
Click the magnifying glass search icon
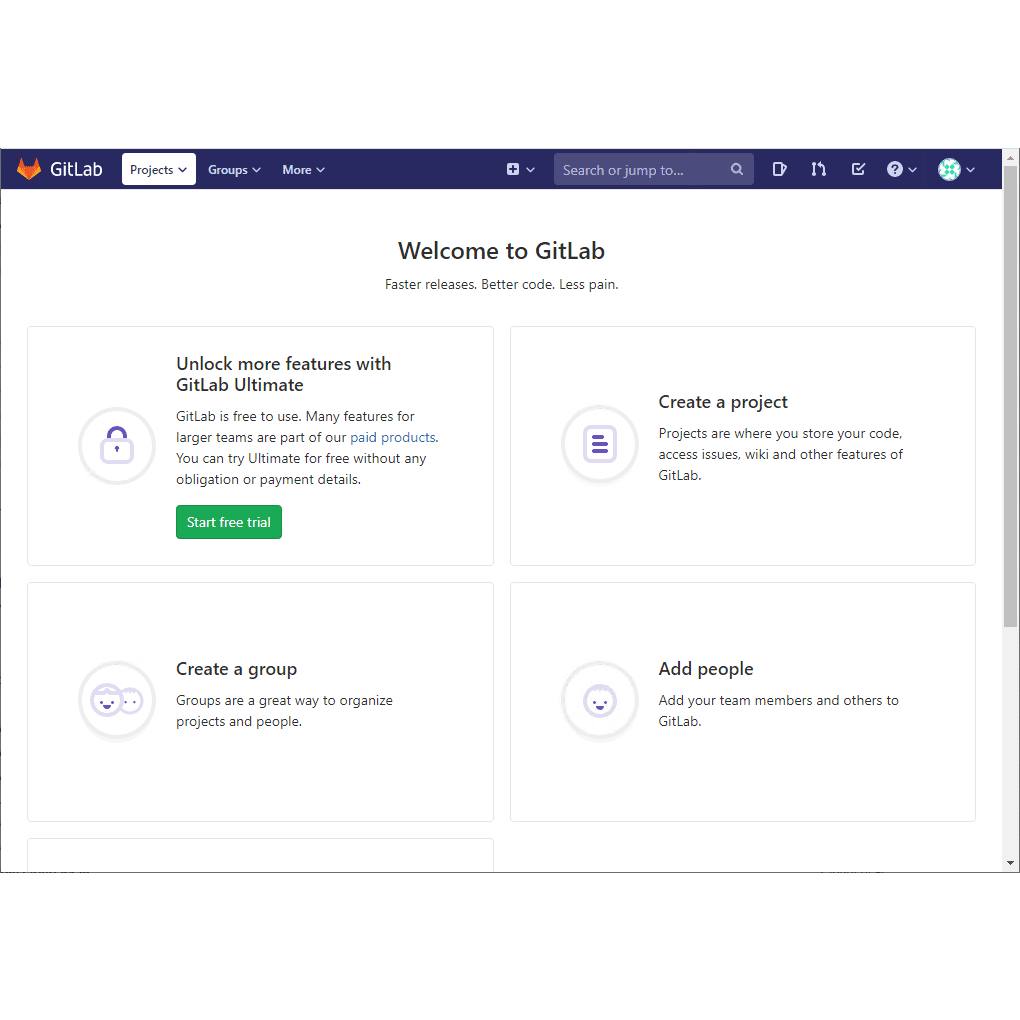click(736, 169)
